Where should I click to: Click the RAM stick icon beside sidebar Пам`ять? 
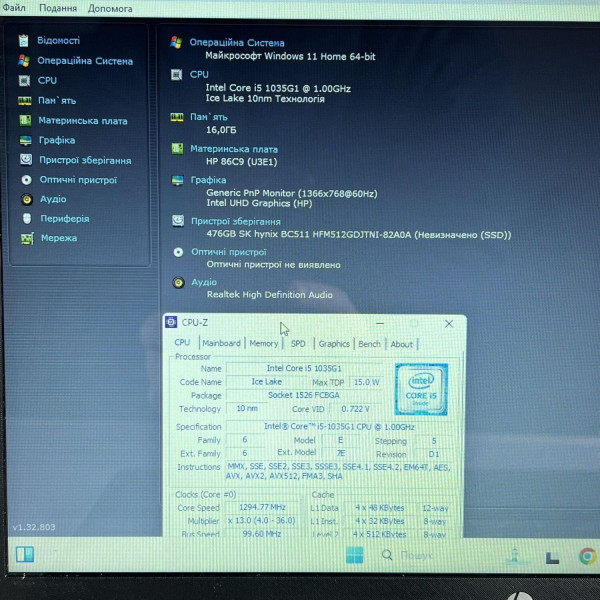point(24,101)
